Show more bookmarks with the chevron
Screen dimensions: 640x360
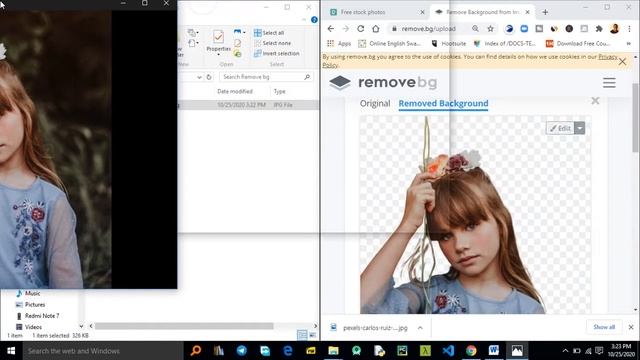tap(629, 43)
